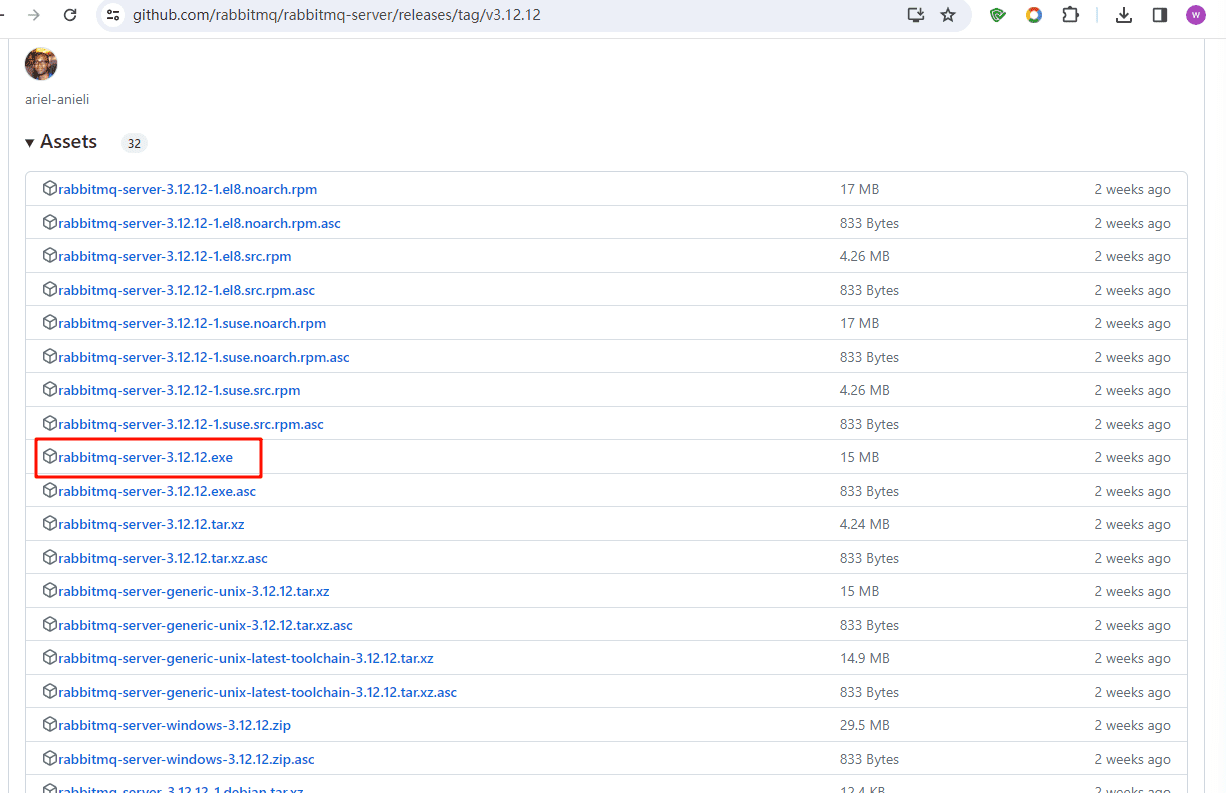Open the multicolor ring extension icon
The height and width of the screenshot is (793, 1226).
pyautogui.click(x=1034, y=15)
